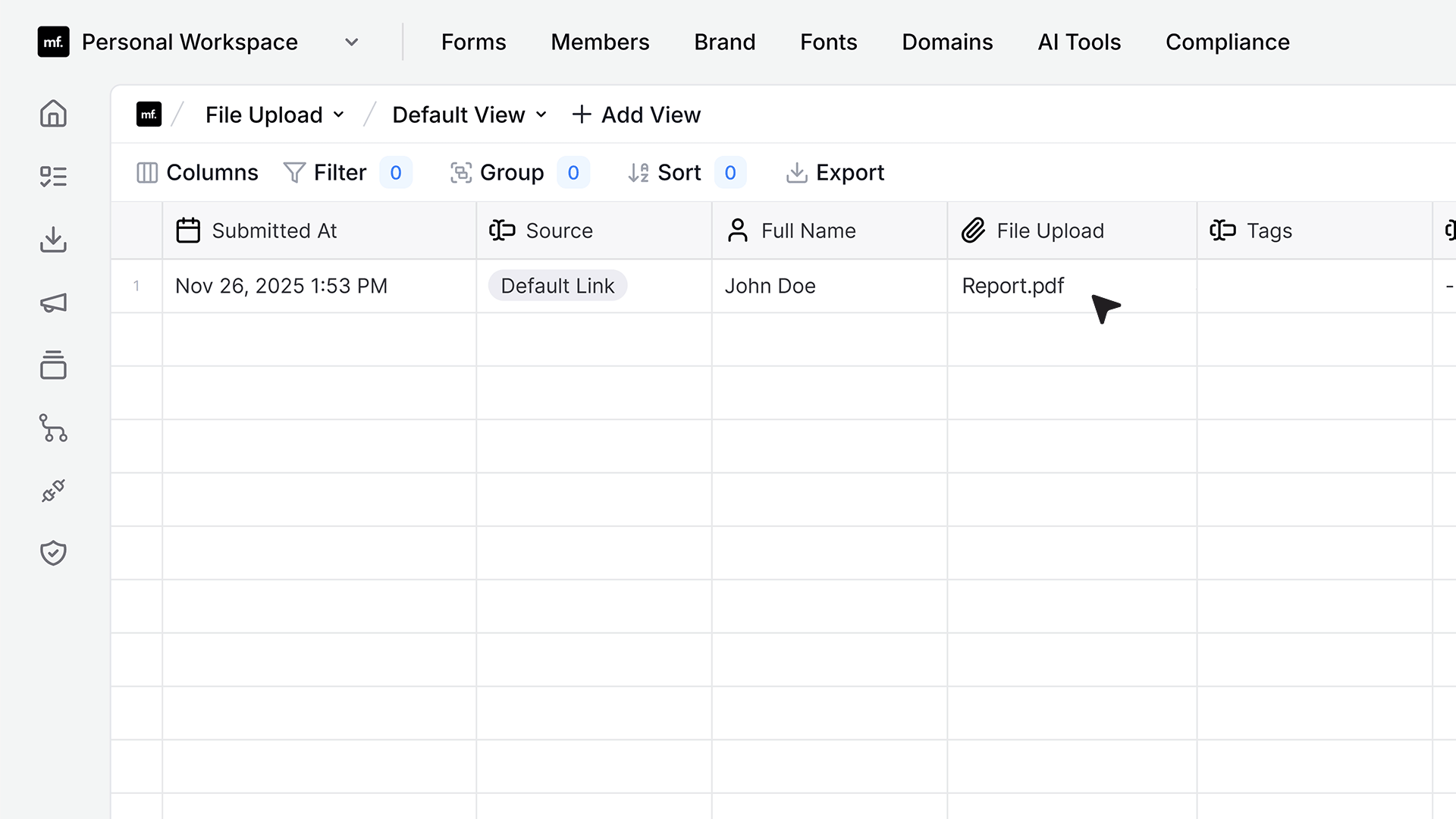The image size is (1456, 819).
Task: Open the Compliance tab
Action: click(1227, 42)
